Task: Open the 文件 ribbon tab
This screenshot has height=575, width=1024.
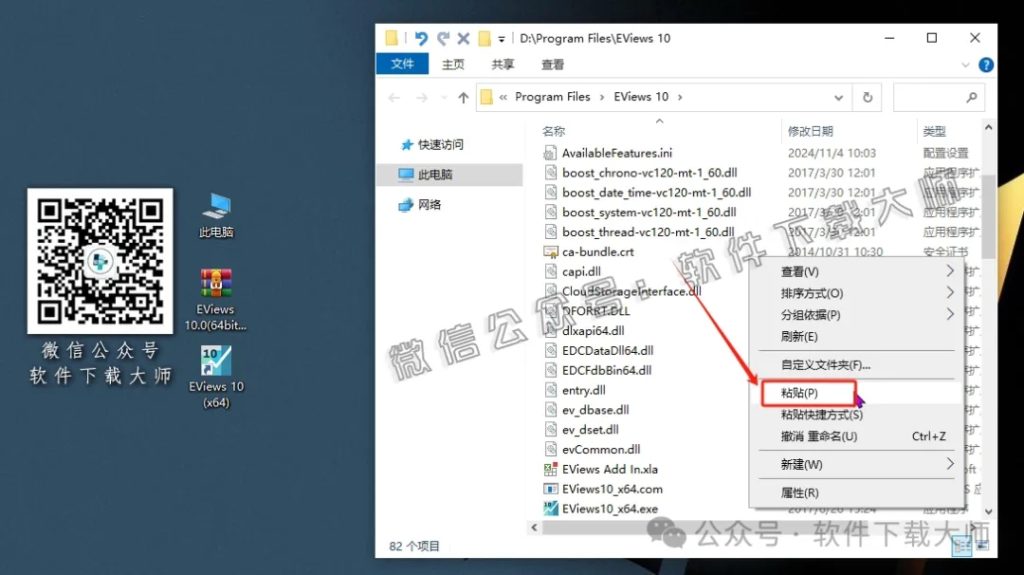Action: (402, 64)
